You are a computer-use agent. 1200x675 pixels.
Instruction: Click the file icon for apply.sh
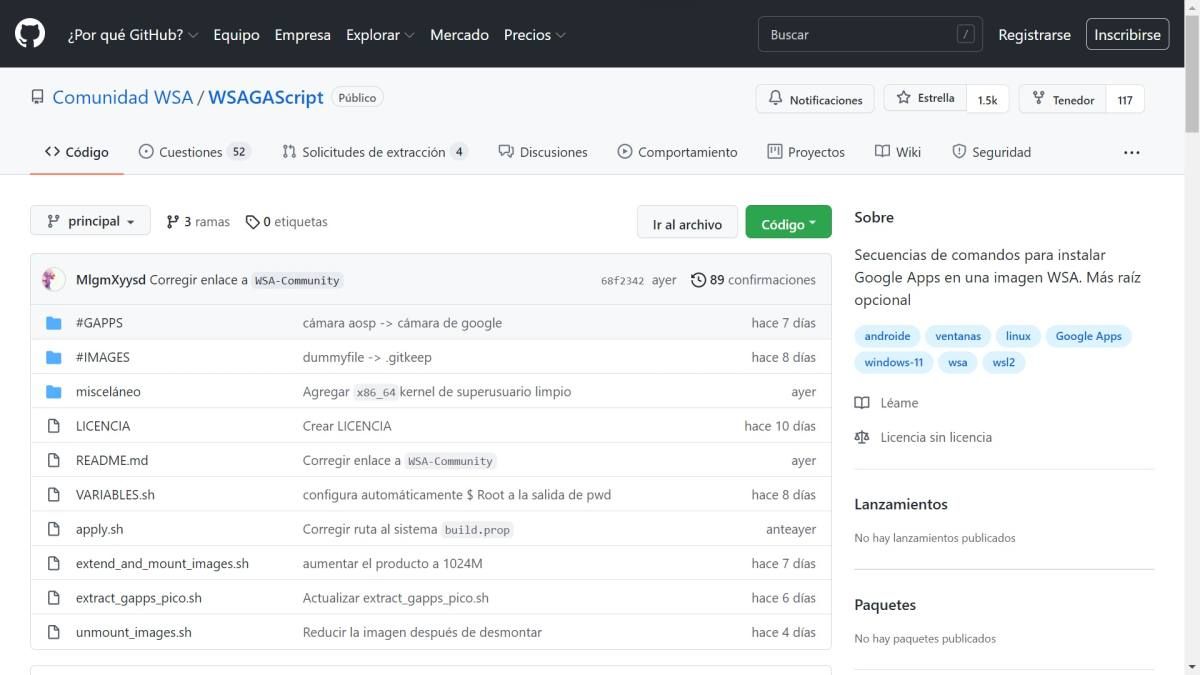tap(54, 529)
